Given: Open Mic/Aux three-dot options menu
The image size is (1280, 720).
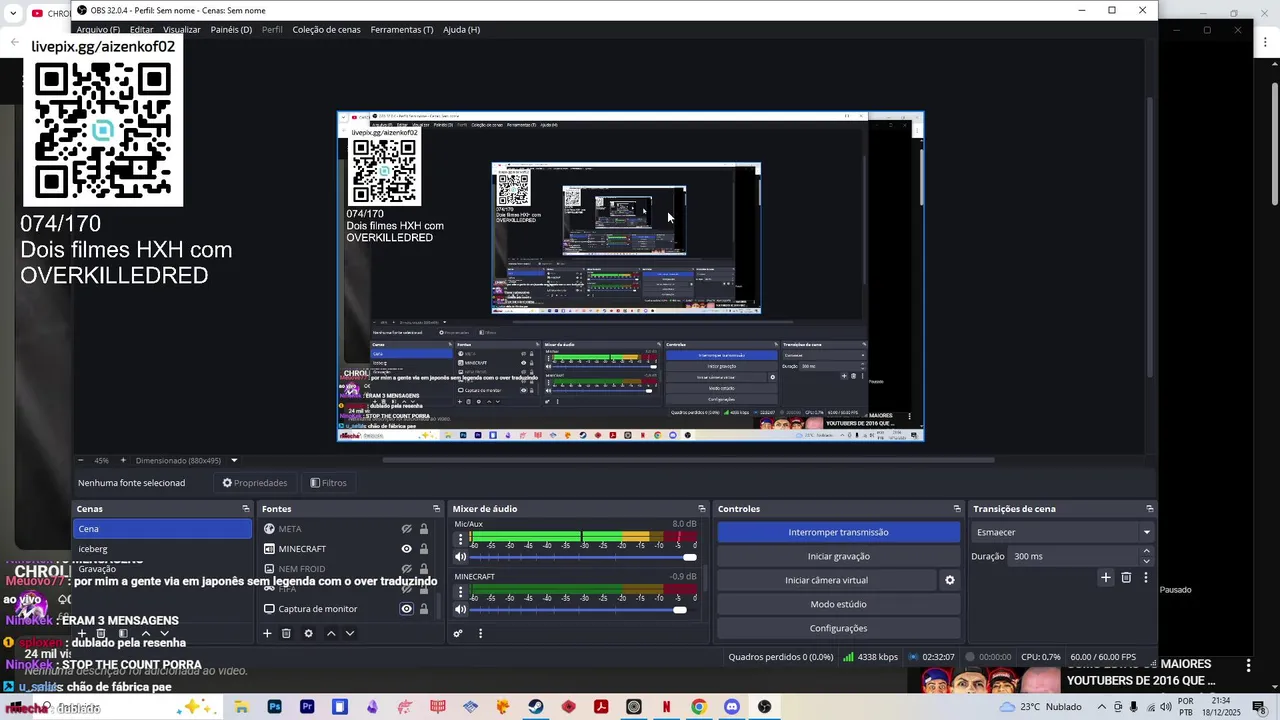Looking at the screenshot, I should click(460, 539).
